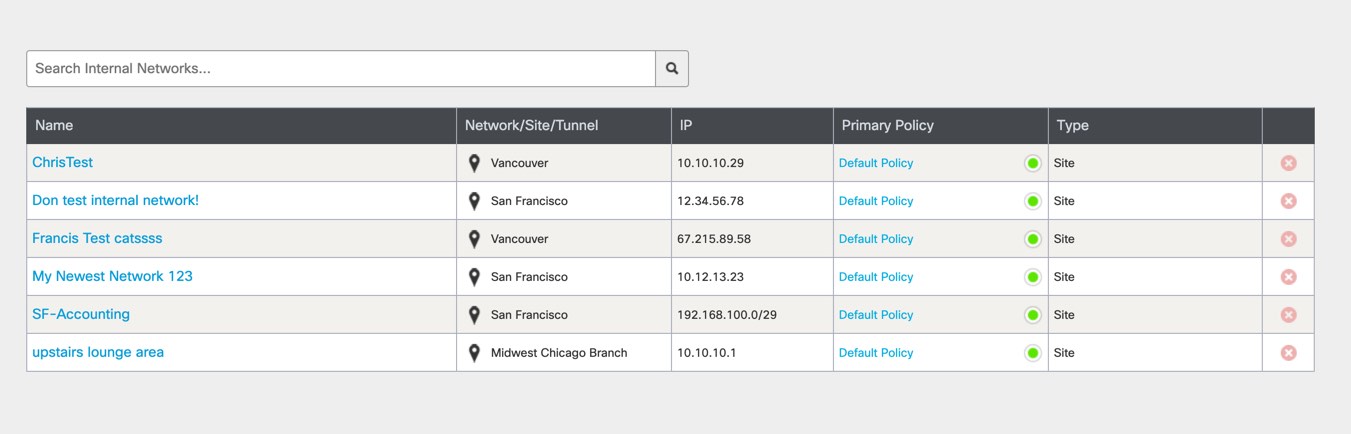Open Francis Test catssss network details

(x=97, y=238)
